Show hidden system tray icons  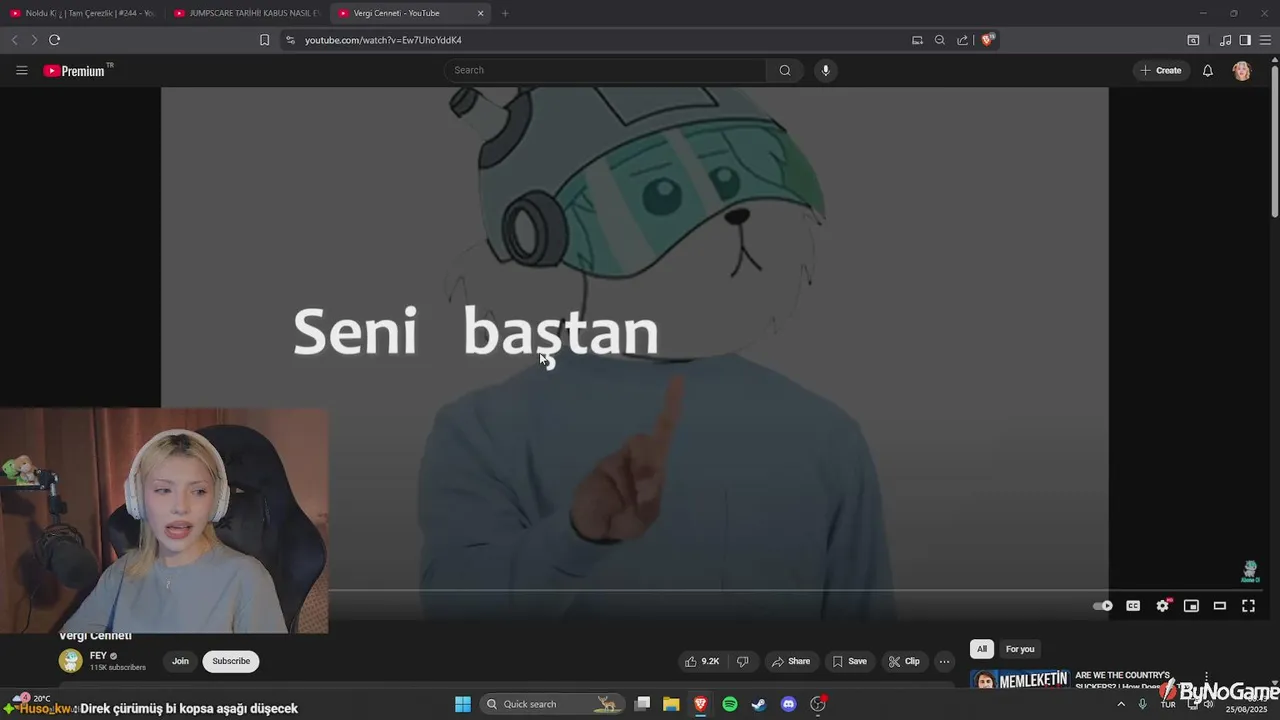click(x=1120, y=704)
